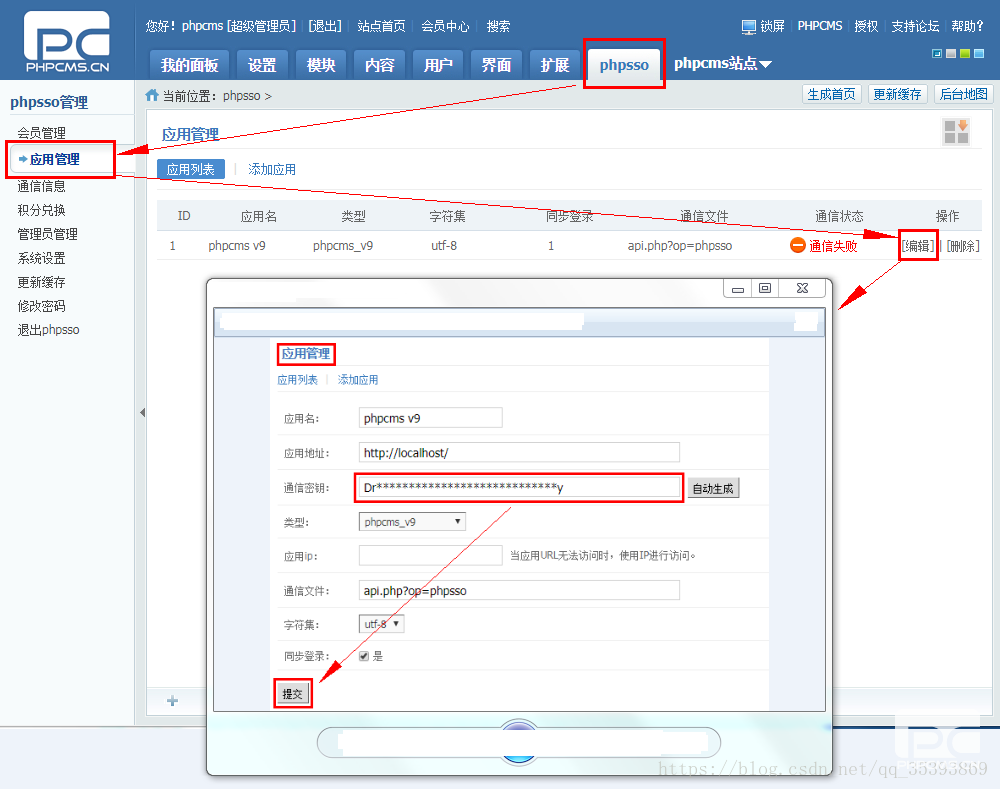
Task: Choose the light blue theme color swatch
Action: (x=979, y=54)
